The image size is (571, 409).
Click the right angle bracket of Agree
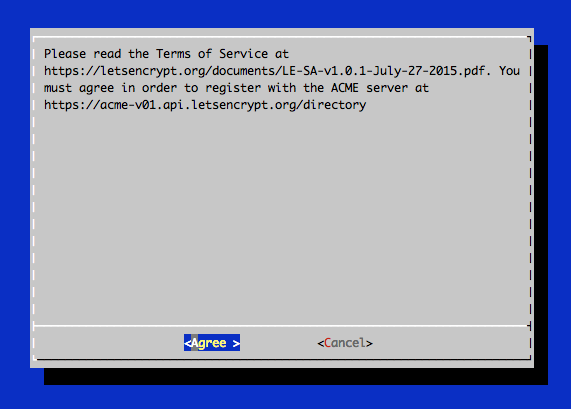236,343
